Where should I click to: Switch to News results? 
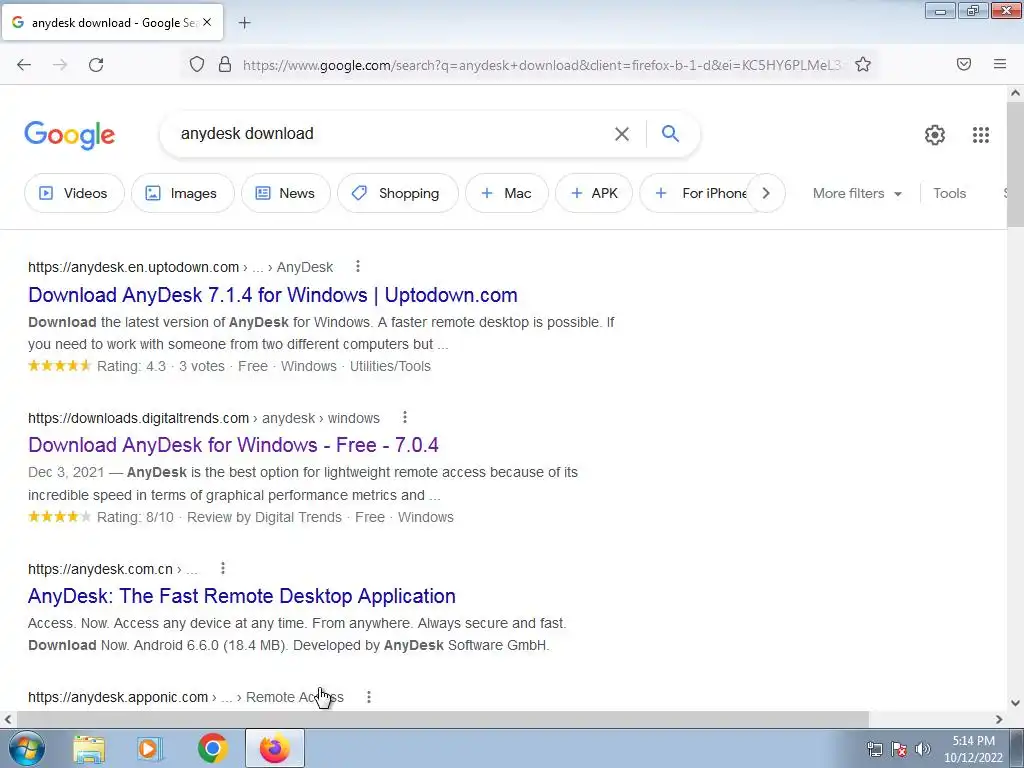point(285,193)
